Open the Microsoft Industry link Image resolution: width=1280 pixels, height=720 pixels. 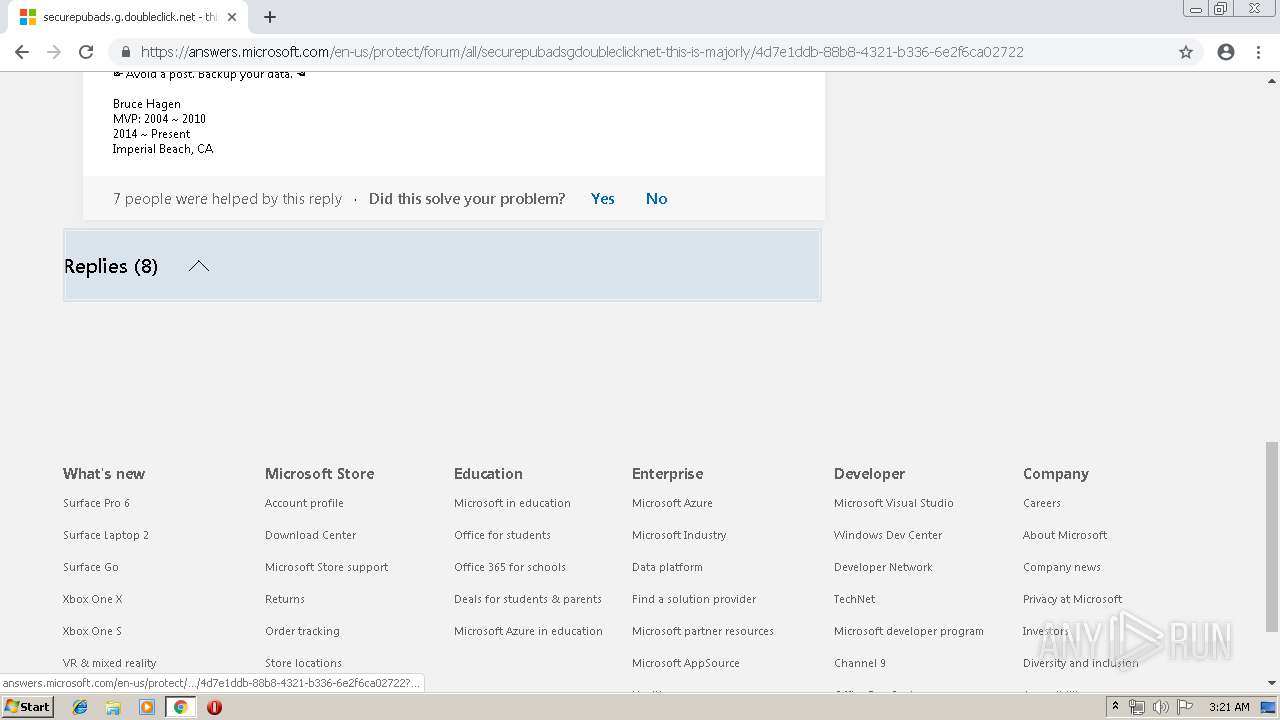679,535
